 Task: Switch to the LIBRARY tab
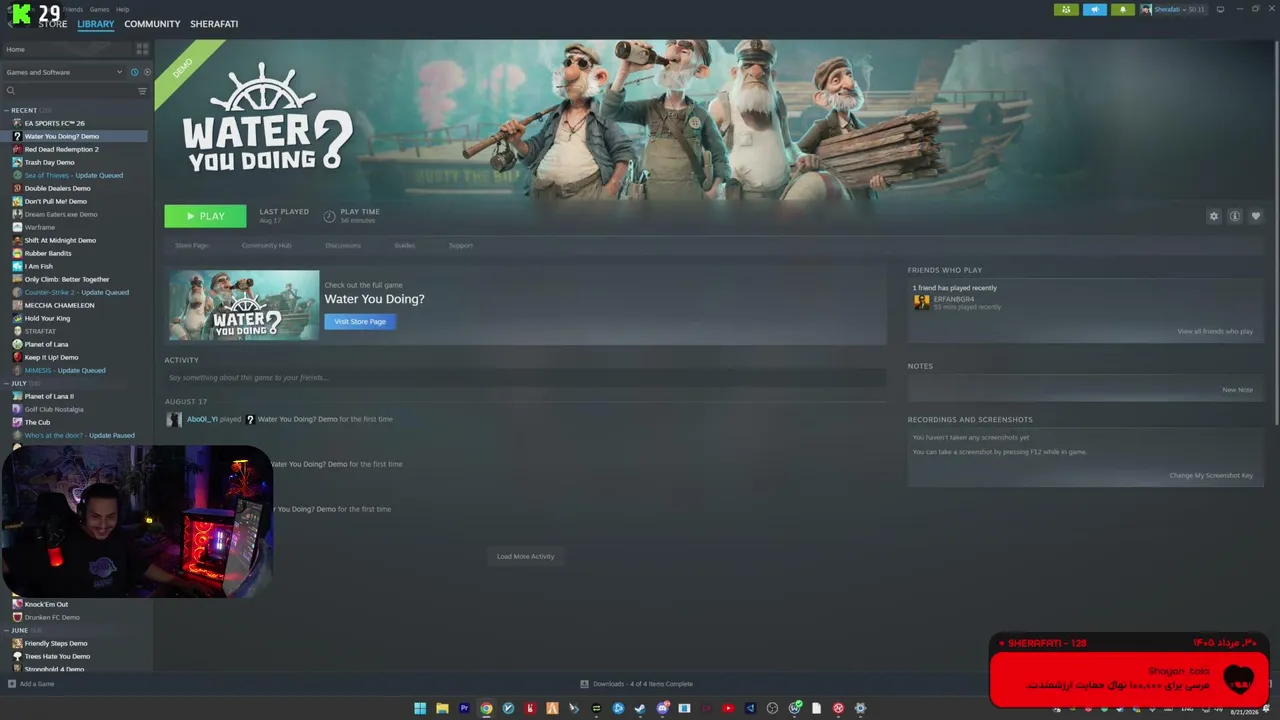[96, 24]
